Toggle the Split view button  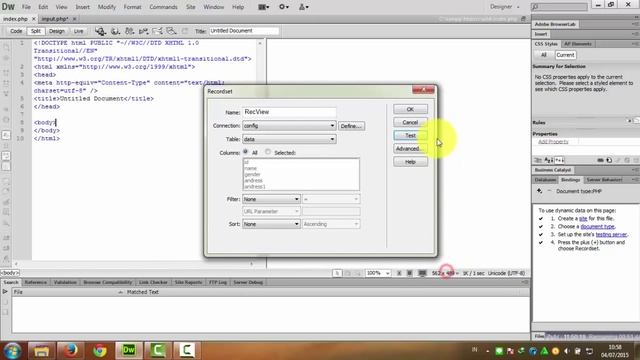pyautogui.click(x=36, y=31)
